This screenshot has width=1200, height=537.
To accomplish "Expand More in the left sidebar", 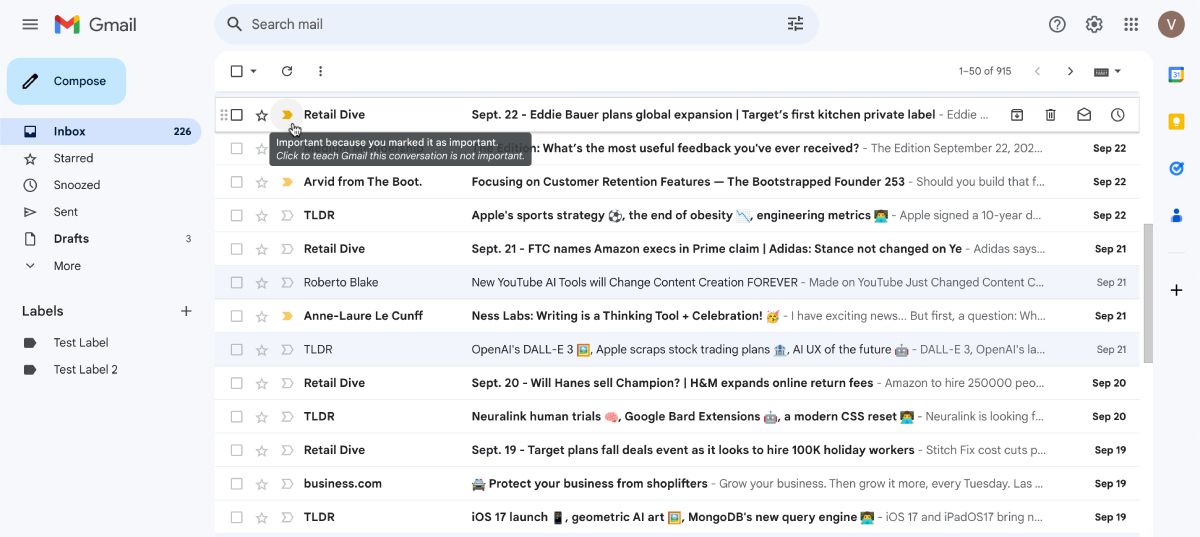I will 67,266.
